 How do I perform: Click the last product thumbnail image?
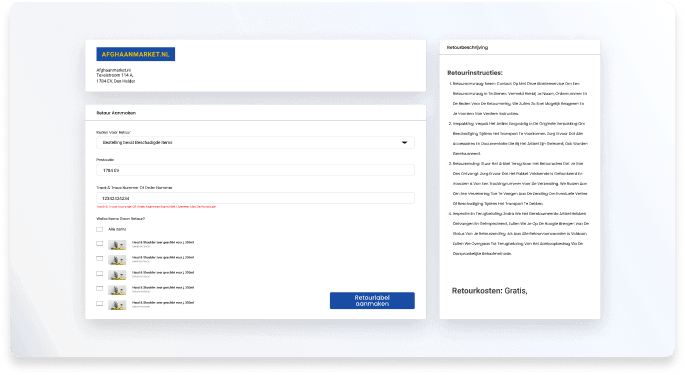pos(117,305)
